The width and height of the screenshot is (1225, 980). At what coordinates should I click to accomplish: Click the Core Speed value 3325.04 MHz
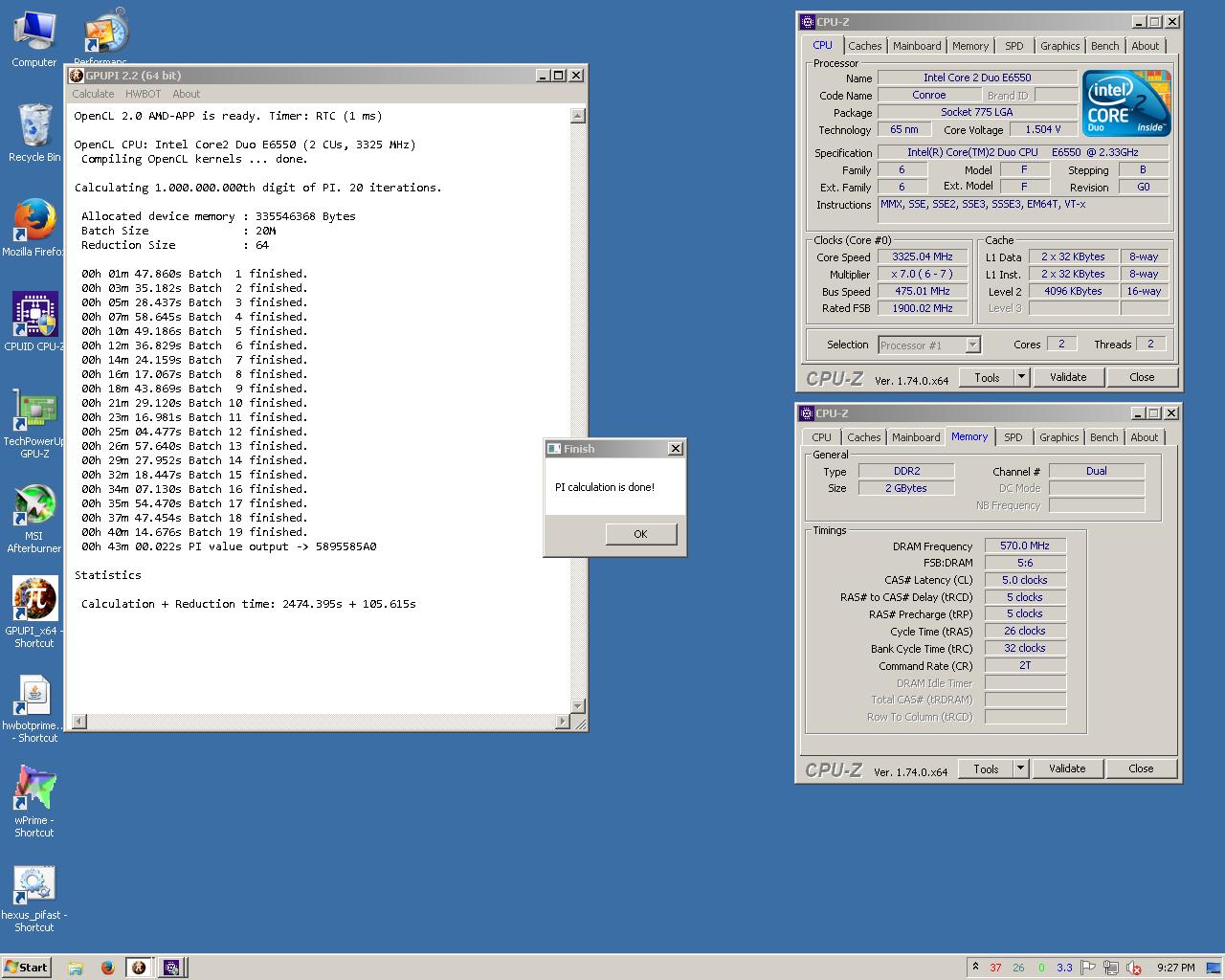(923, 256)
